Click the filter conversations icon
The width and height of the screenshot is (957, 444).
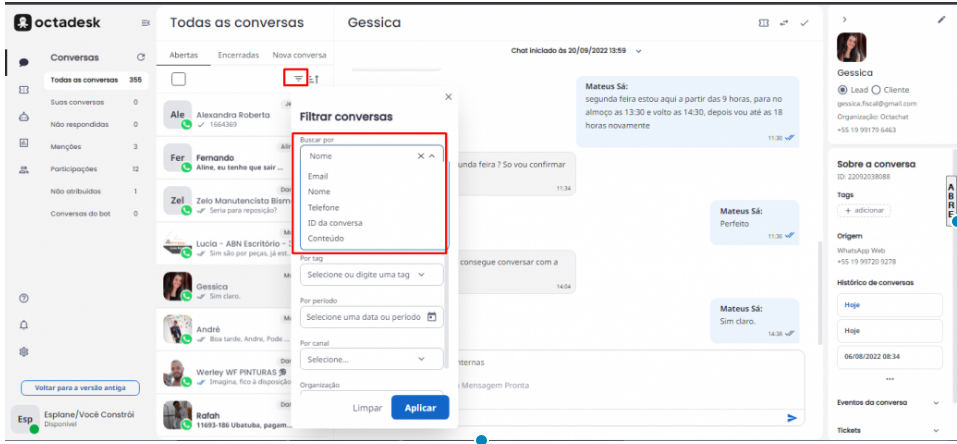297,79
